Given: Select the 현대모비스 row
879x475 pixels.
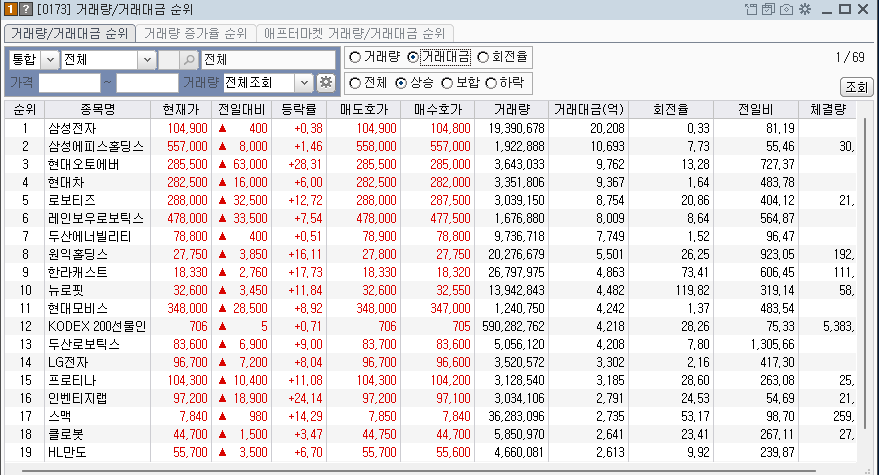Looking at the screenshot, I should click(x=431, y=308).
